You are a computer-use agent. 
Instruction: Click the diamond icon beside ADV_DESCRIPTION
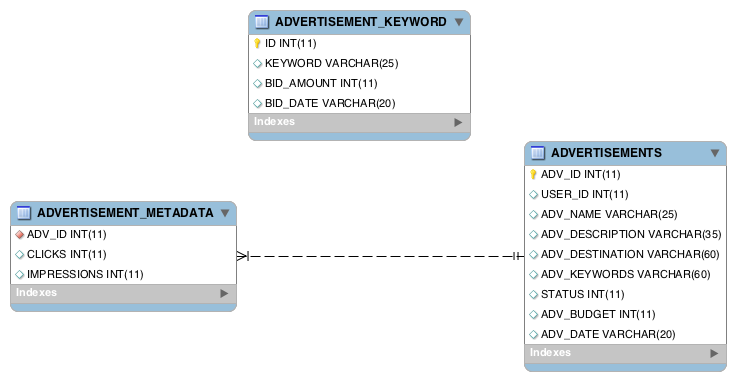point(533,234)
